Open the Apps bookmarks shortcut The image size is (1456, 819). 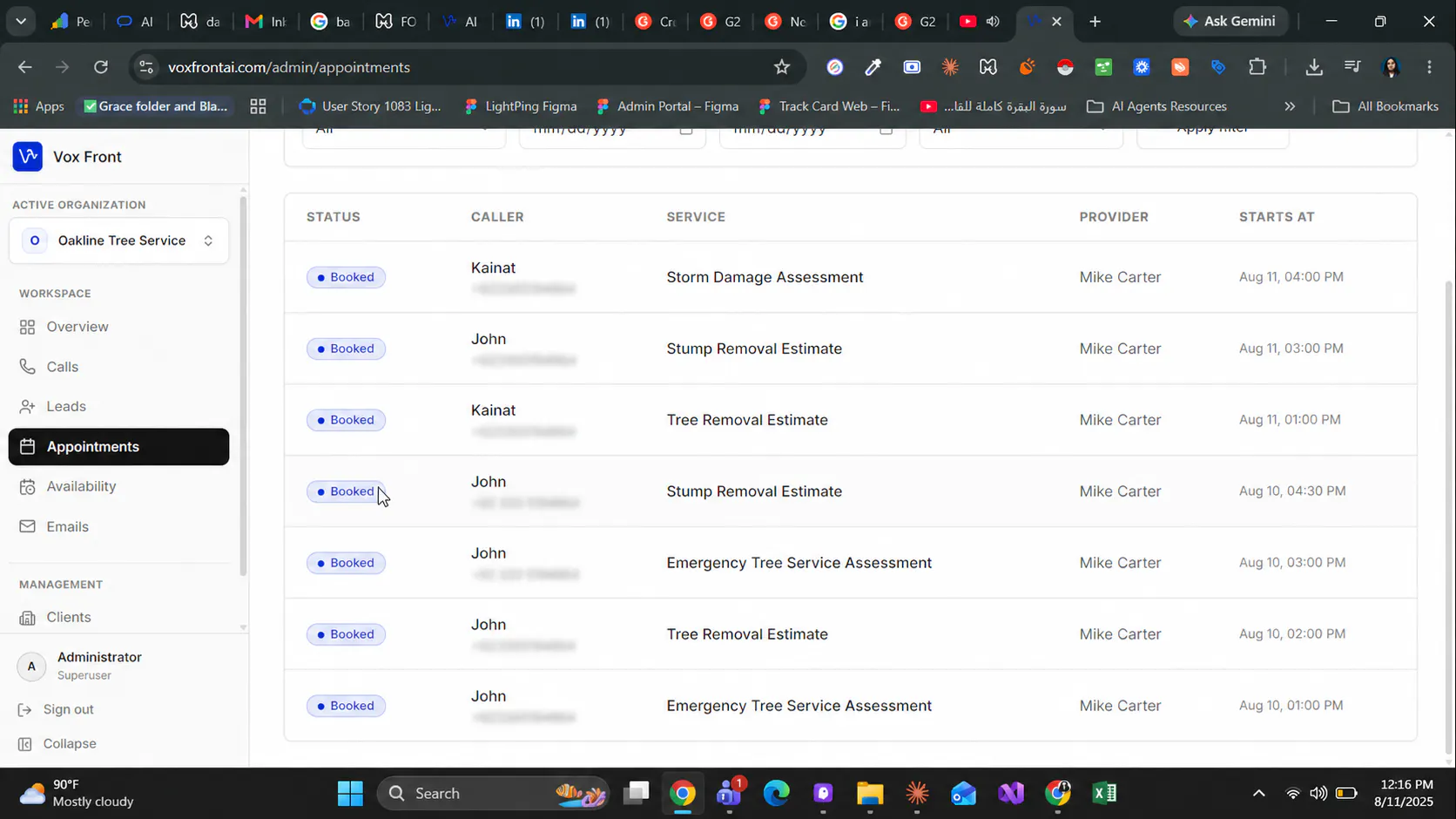coord(38,106)
